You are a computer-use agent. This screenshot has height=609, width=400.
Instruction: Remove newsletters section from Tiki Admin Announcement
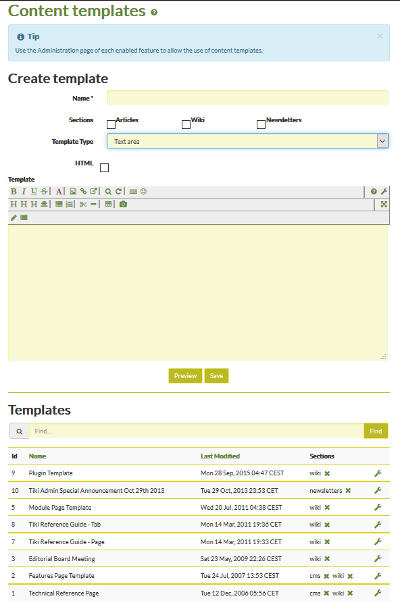[x=348, y=491]
